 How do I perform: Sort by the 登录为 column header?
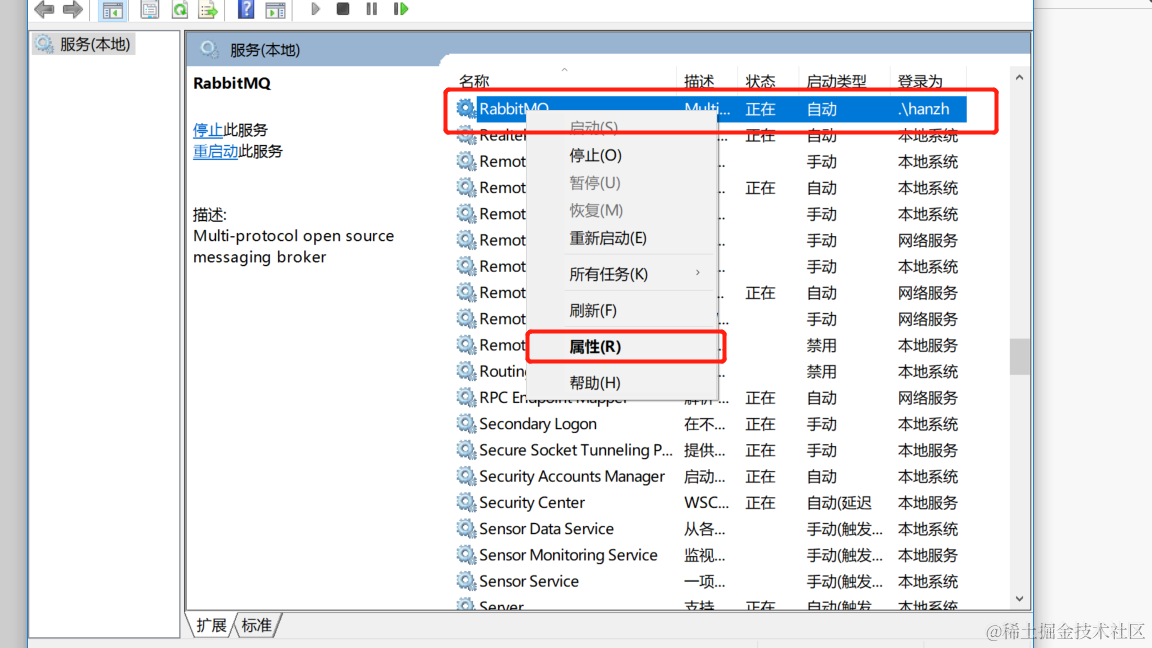click(x=928, y=80)
